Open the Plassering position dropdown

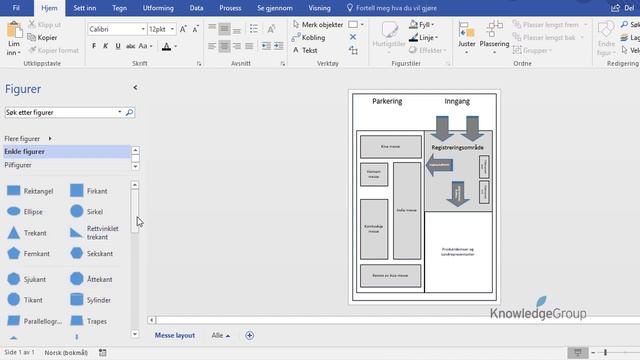pyautogui.click(x=494, y=38)
